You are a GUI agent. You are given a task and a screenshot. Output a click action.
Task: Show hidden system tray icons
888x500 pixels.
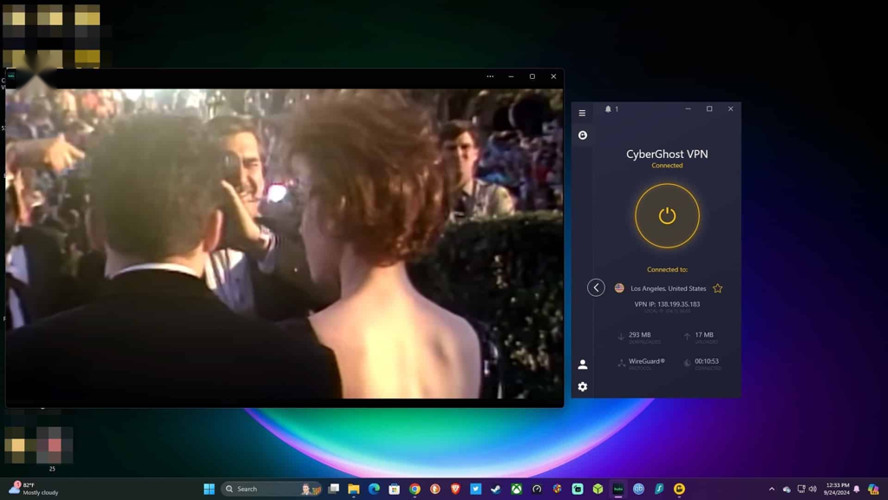(x=771, y=489)
